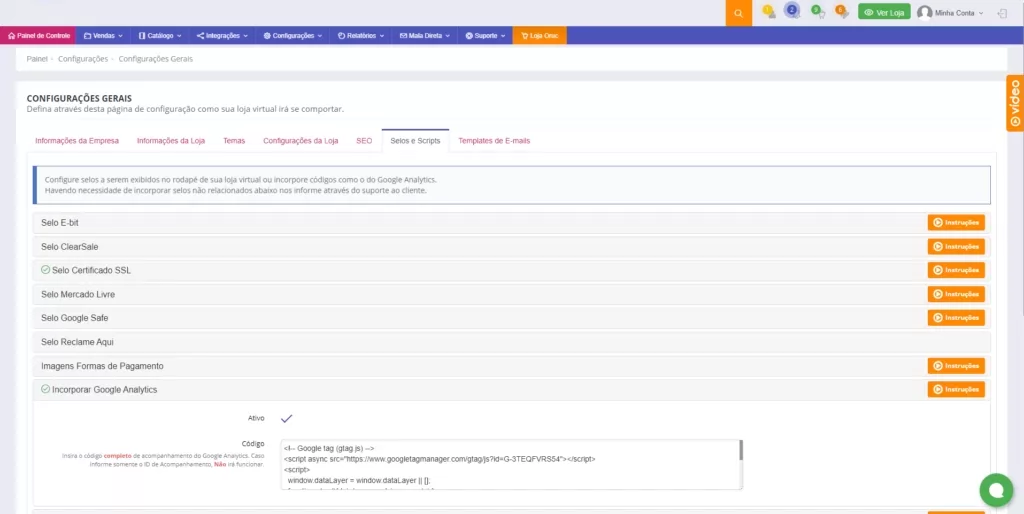Toggle the Ativo checkmark for Google Analytics

tap(286, 419)
